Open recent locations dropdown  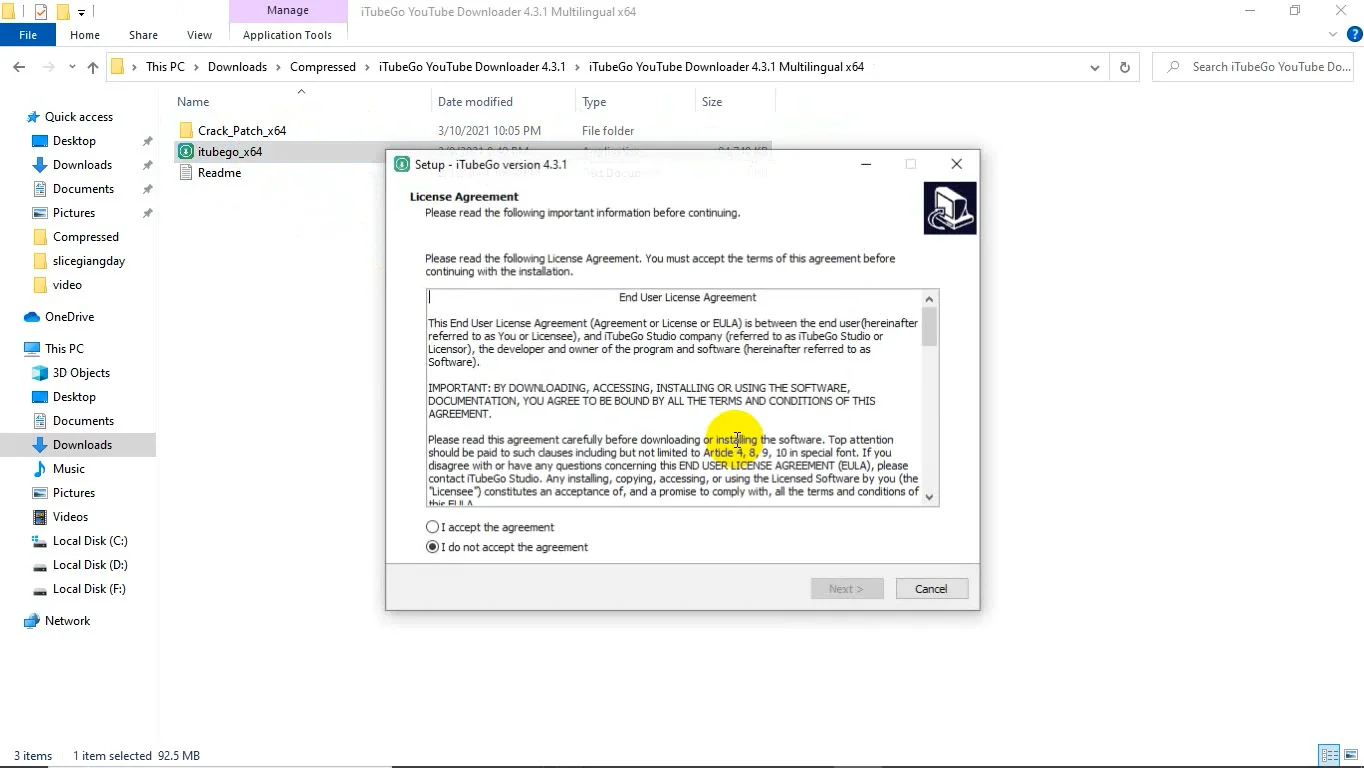click(x=72, y=67)
